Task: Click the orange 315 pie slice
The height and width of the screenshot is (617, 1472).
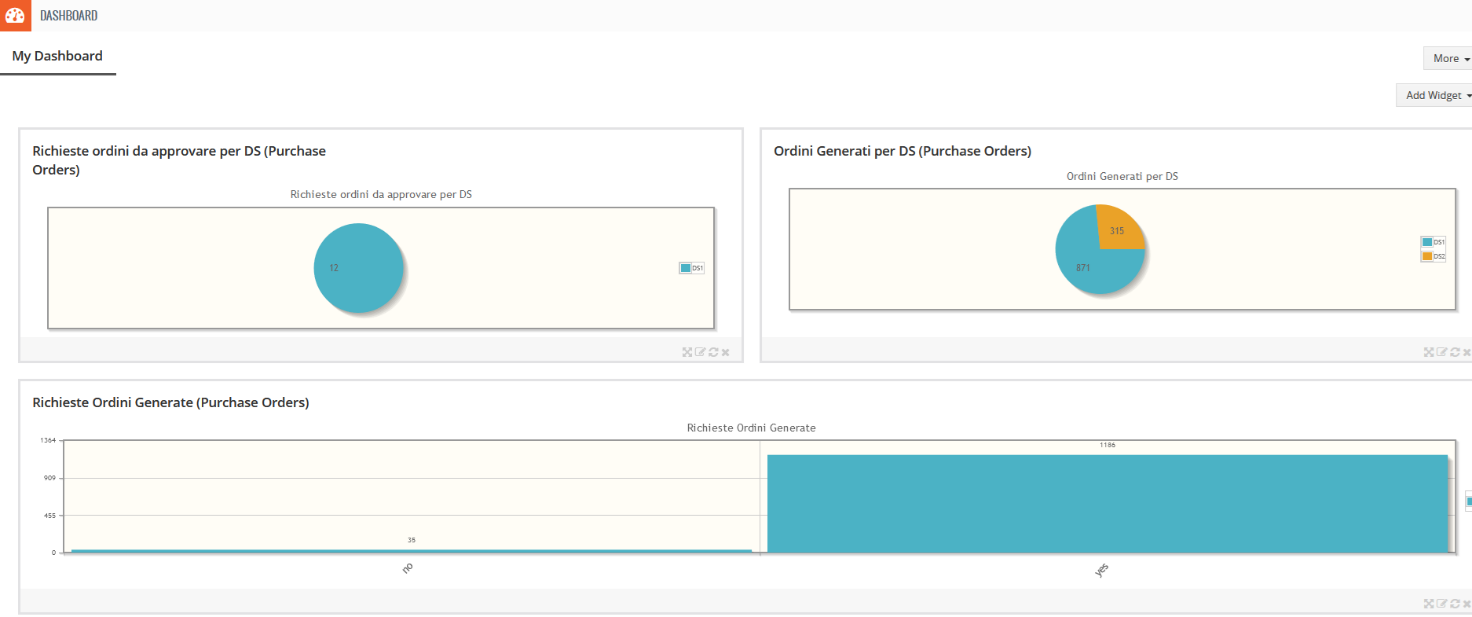Action: [x=1118, y=229]
